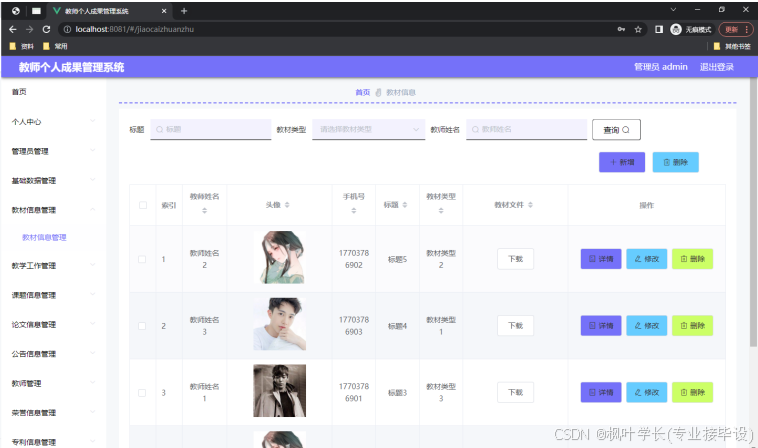The image size is (758, 448).
Task: Click the browser forward arrow
Action: pos(29,29)
